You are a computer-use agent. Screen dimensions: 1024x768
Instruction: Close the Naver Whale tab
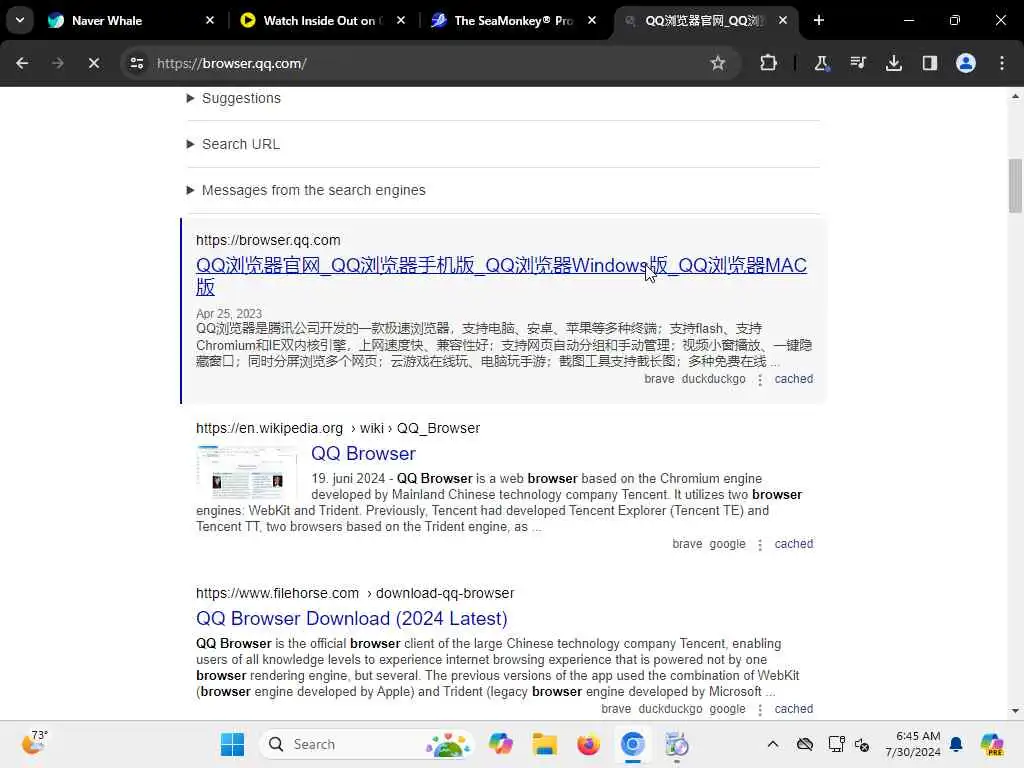click(x=210, y=20)
